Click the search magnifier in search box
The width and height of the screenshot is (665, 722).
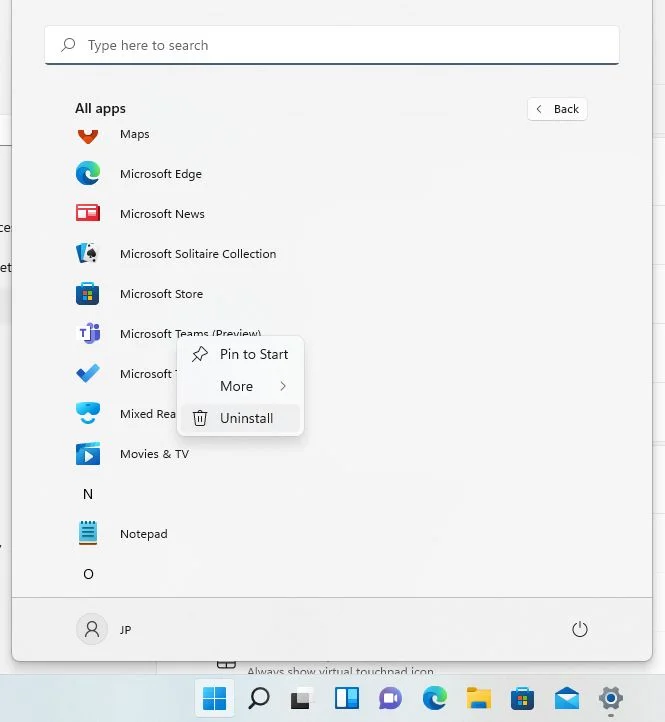(68, 45)
